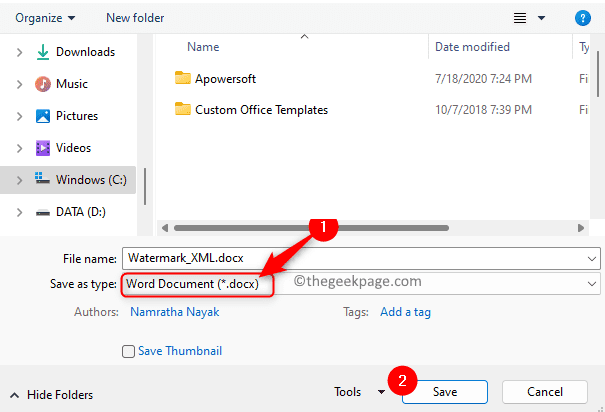Image resolution: width=605 pixels, height=412 pixels.
Task: Expand the Windows (C:) tree node
Action: tap(19, 180)
